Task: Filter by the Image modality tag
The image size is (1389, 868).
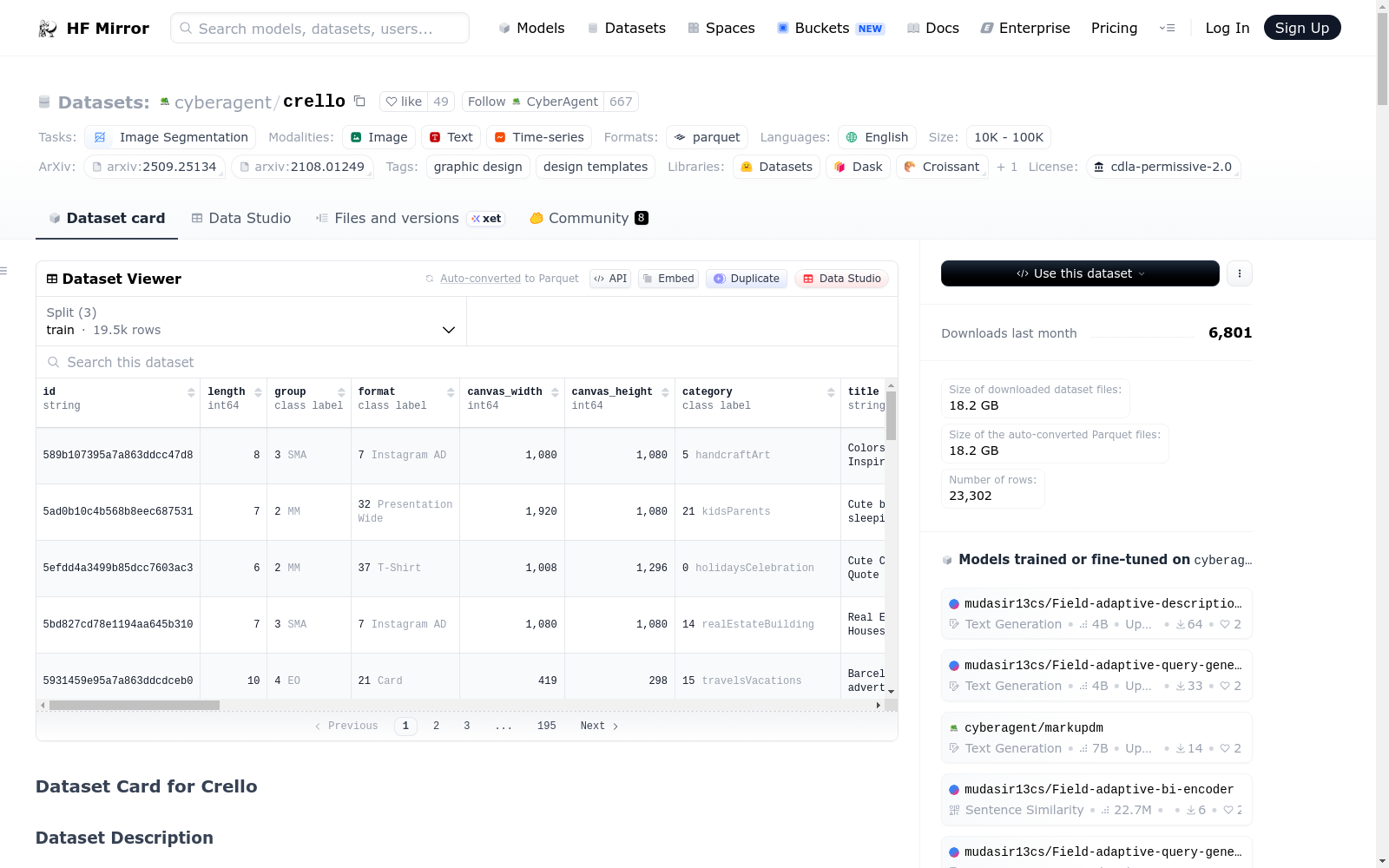Action: (x=379, y=137)
